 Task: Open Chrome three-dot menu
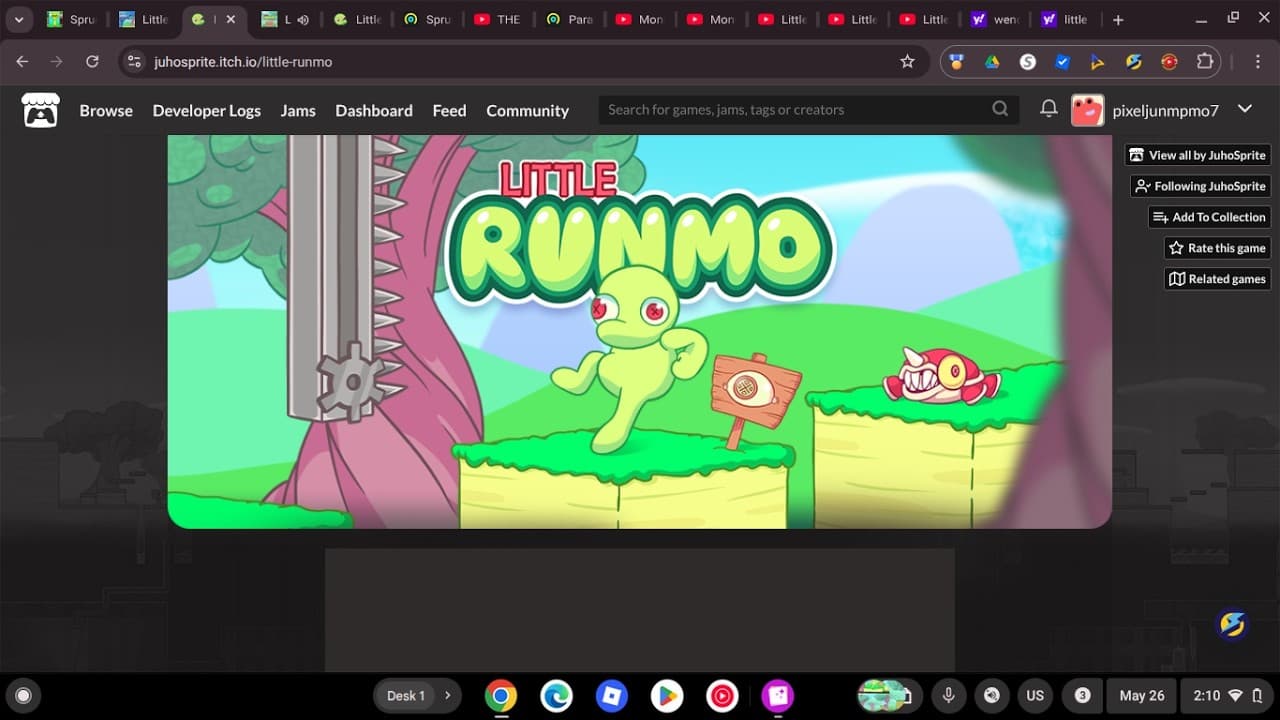[1258, 61]
